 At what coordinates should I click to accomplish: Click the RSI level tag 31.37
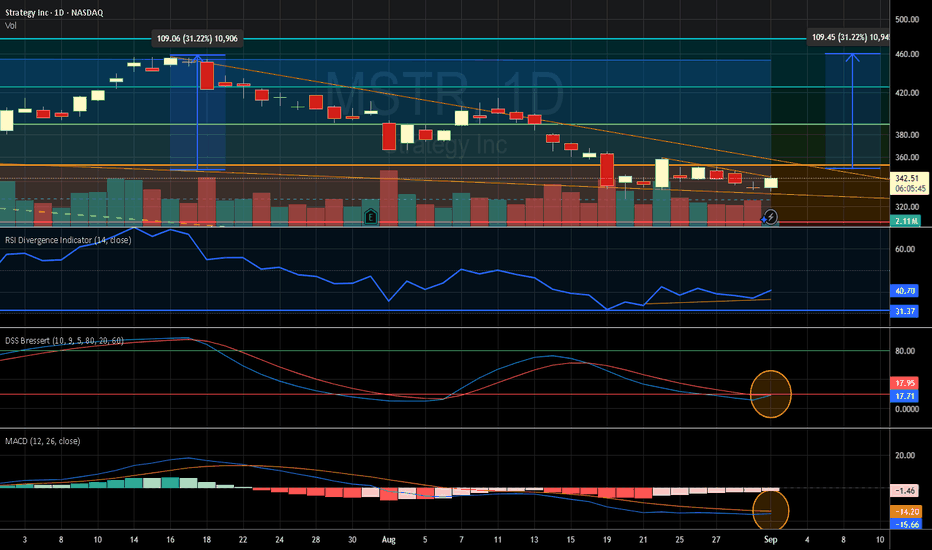(905, 312)
